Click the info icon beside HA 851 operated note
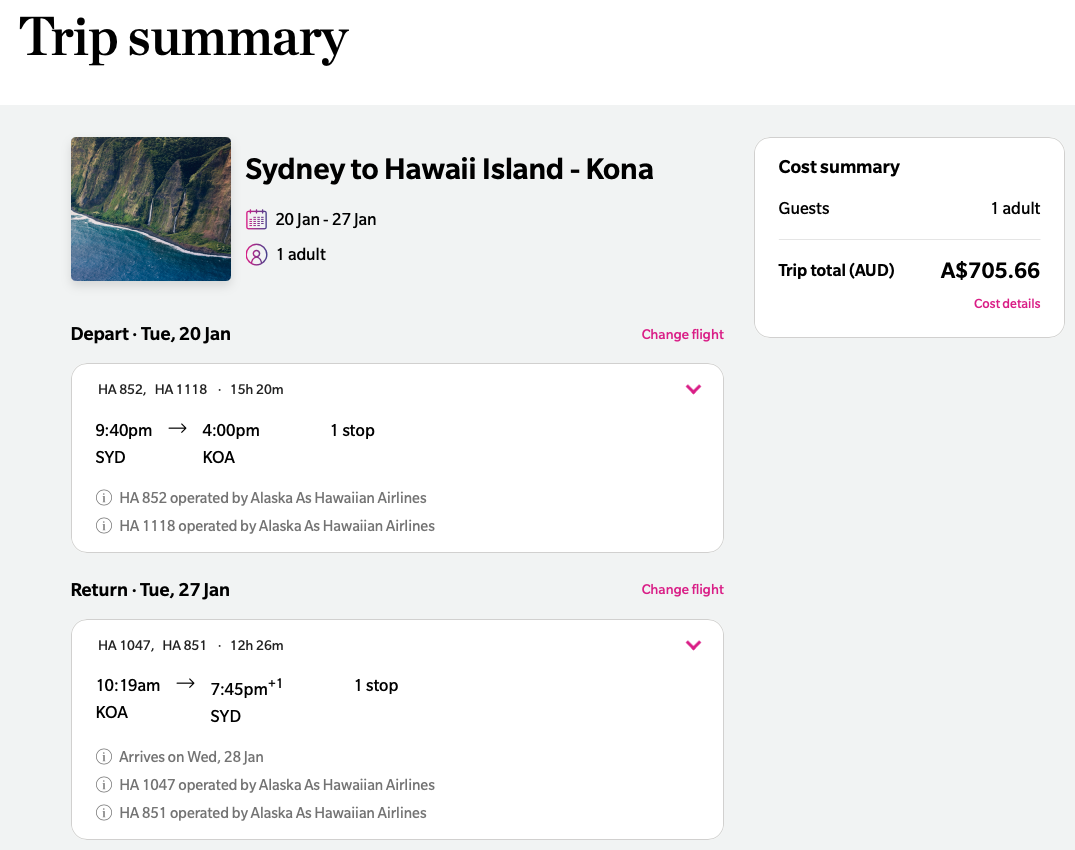Viewport: 1075px width, 850px height. (104, 812)
